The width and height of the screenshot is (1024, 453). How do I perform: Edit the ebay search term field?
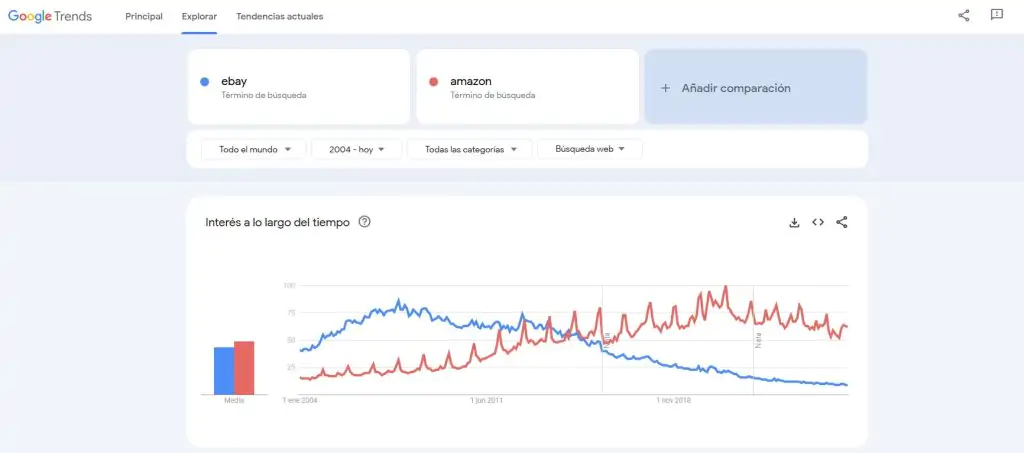[x=300, y=81]
